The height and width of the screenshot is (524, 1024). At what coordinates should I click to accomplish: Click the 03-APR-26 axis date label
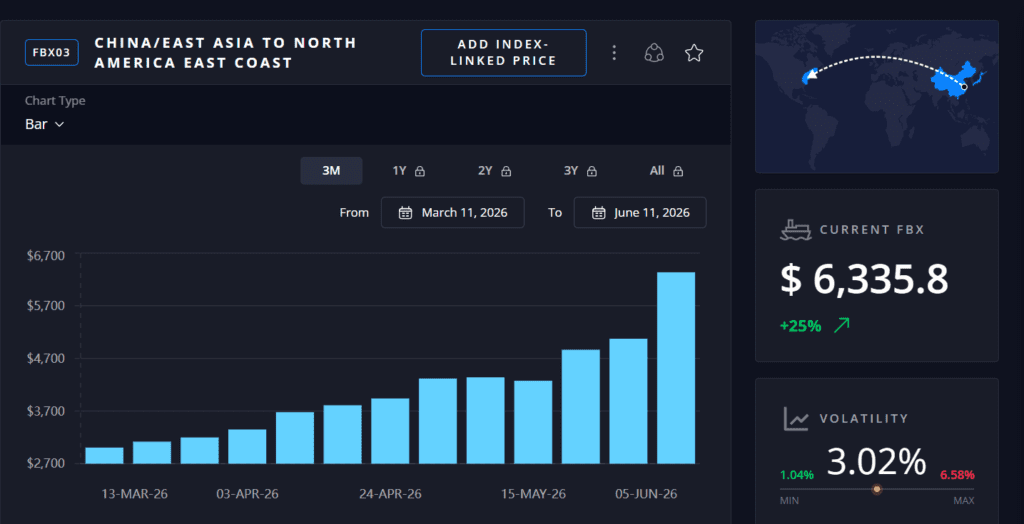pyautogui.click(x=248, y=494)
